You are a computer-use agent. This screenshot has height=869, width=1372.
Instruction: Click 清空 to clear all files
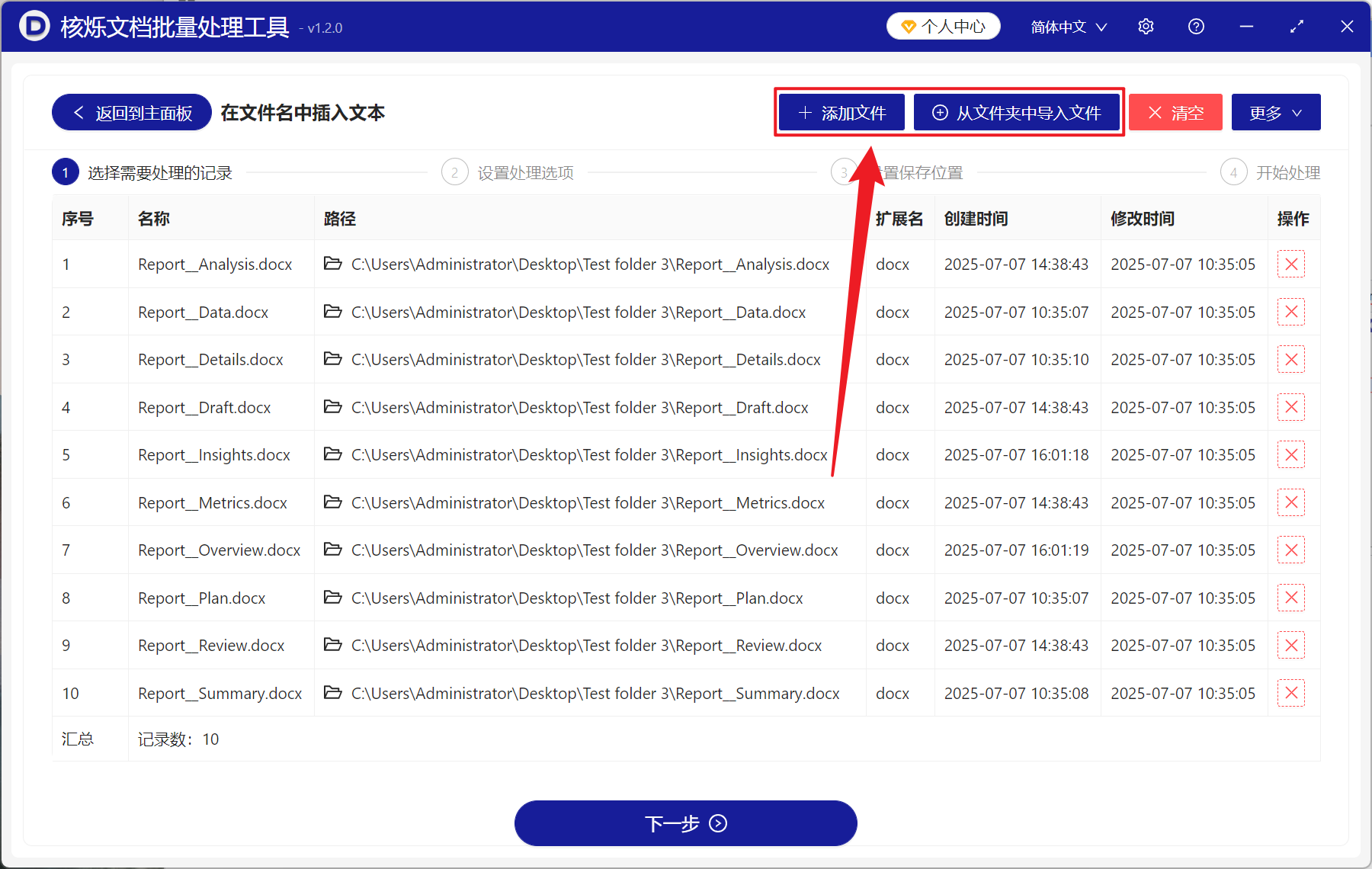coord(1175,112)
